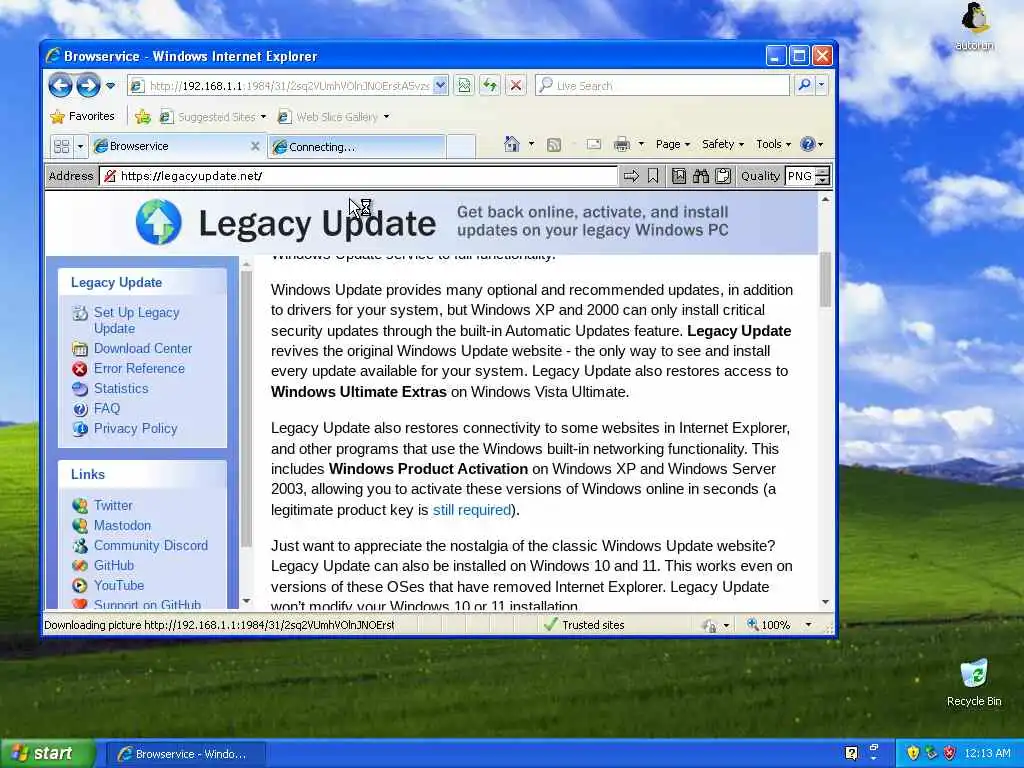The width and height of the screenshot is (1024, 768).
Task: Click the Read Mail envelope icon
Action: pos(594,145)
